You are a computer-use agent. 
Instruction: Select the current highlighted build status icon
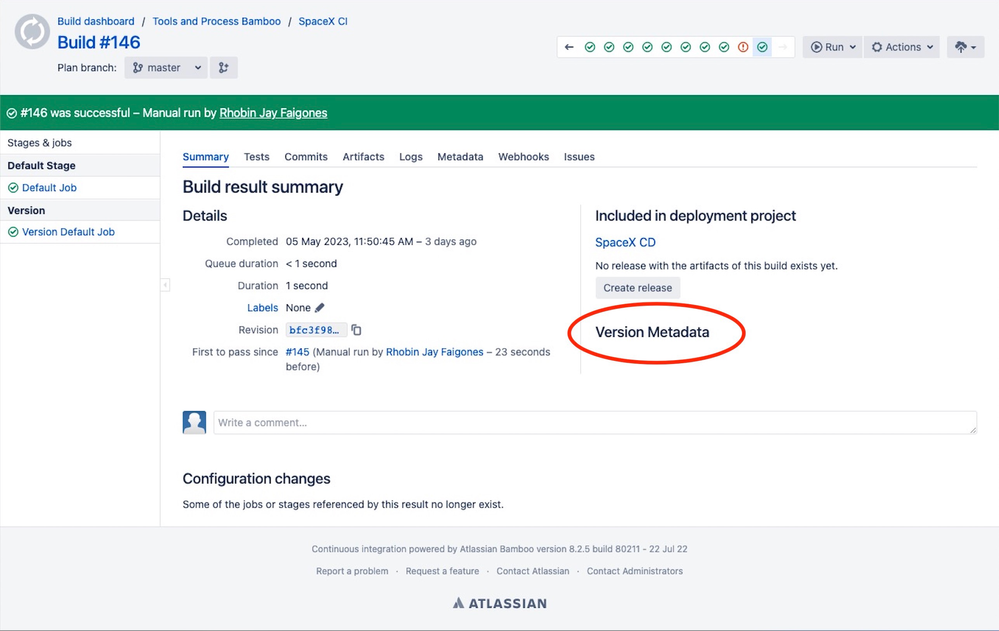coord(762,47)
